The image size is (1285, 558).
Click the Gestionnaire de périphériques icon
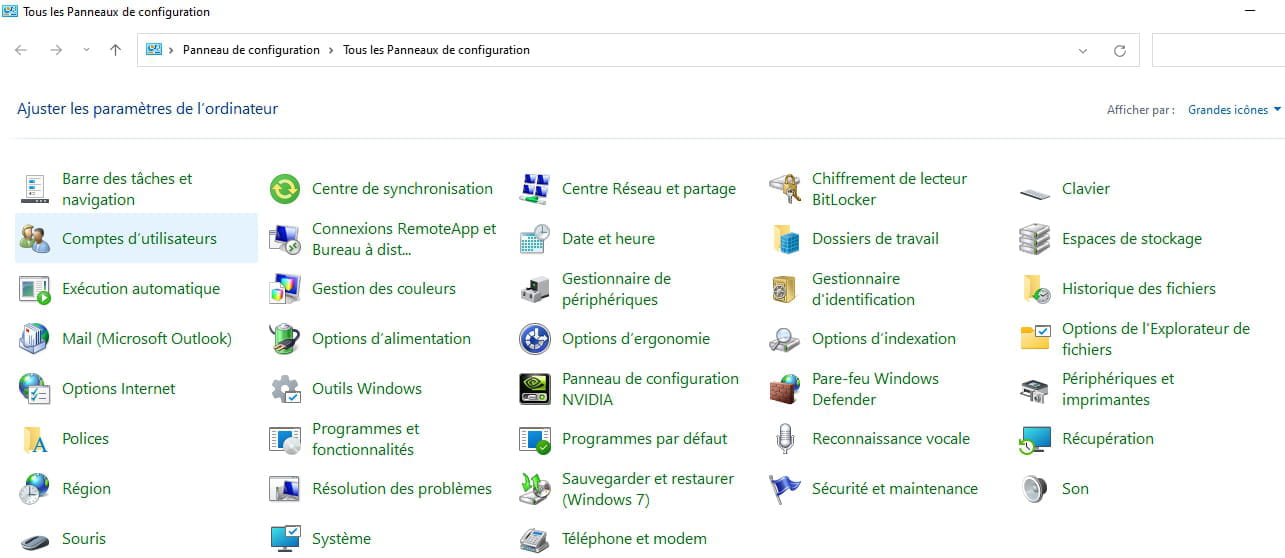[x=535, y=289]
